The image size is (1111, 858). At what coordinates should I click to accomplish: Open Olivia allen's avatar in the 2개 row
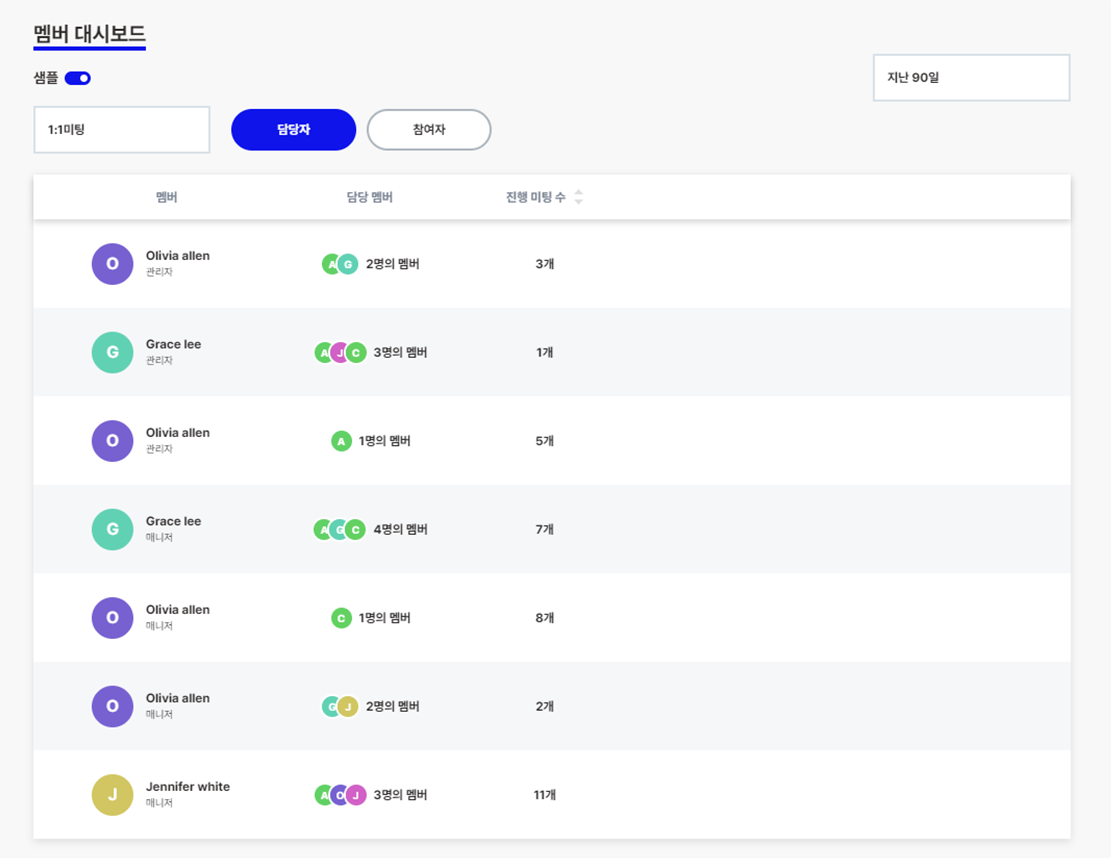tap(113, 706)
